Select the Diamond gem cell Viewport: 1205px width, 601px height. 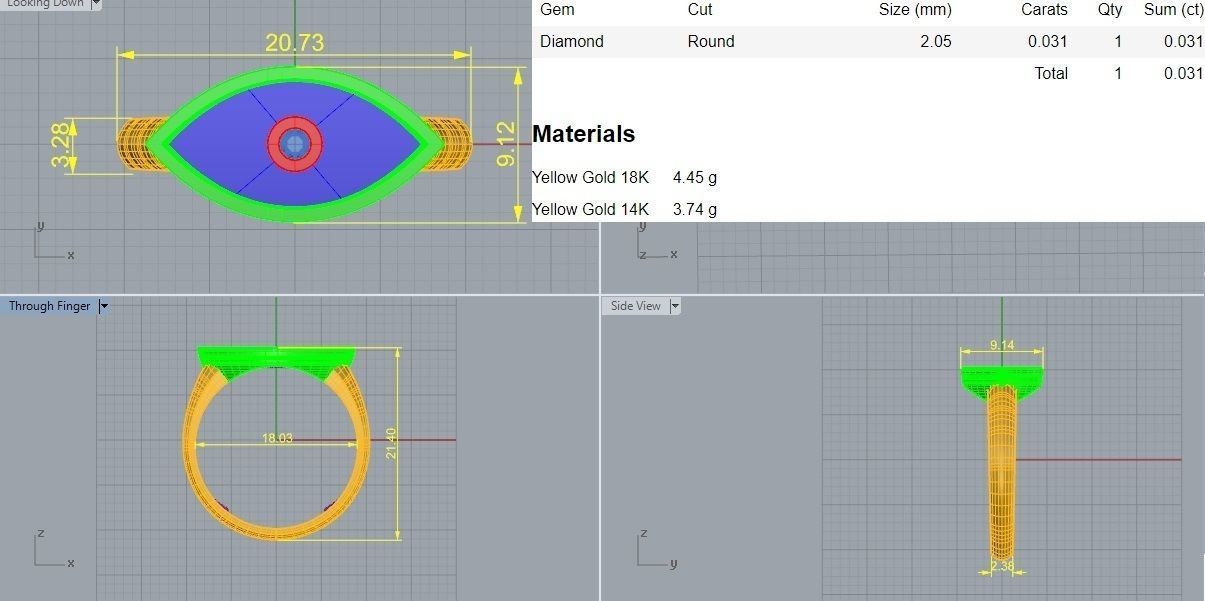coord(572,41)
